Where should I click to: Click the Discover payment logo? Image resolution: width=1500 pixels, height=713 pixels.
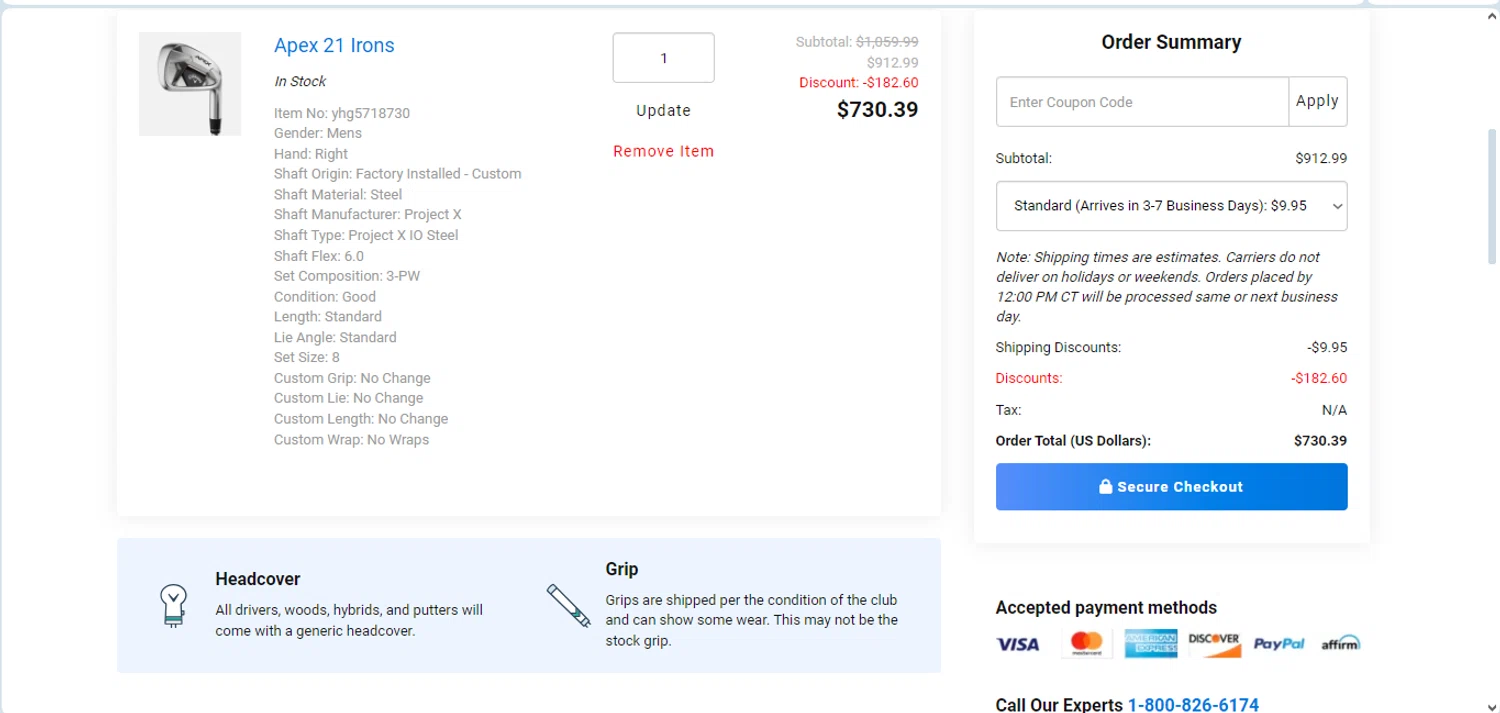(1214, 643)
